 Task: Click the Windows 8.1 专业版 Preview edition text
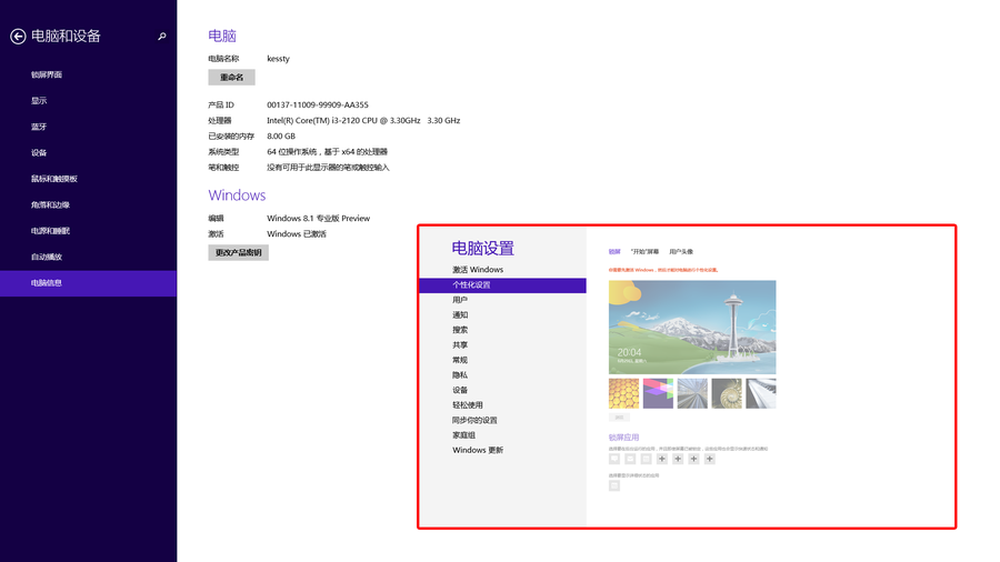coord(318,218)
